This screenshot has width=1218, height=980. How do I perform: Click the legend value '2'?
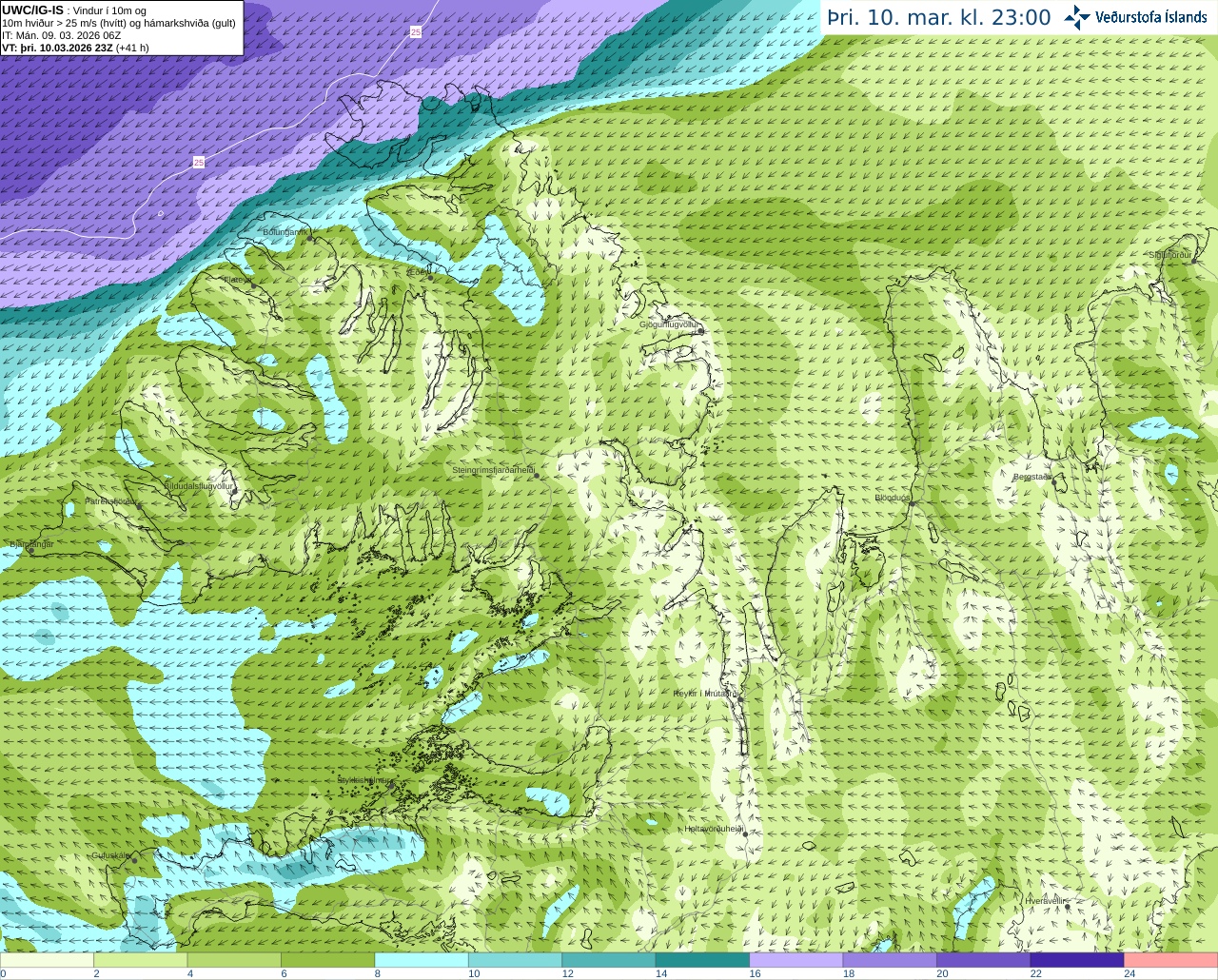(x=96, y=973)
